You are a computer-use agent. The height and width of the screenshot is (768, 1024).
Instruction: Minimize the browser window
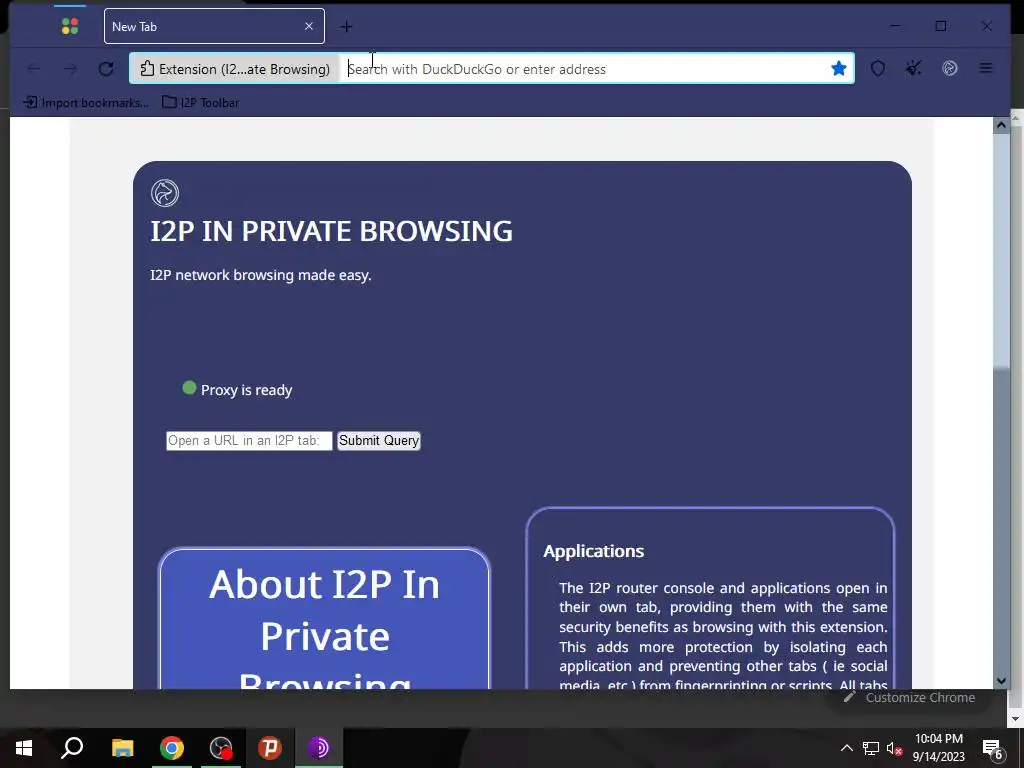pyautogui.click(x=895, y=26)
